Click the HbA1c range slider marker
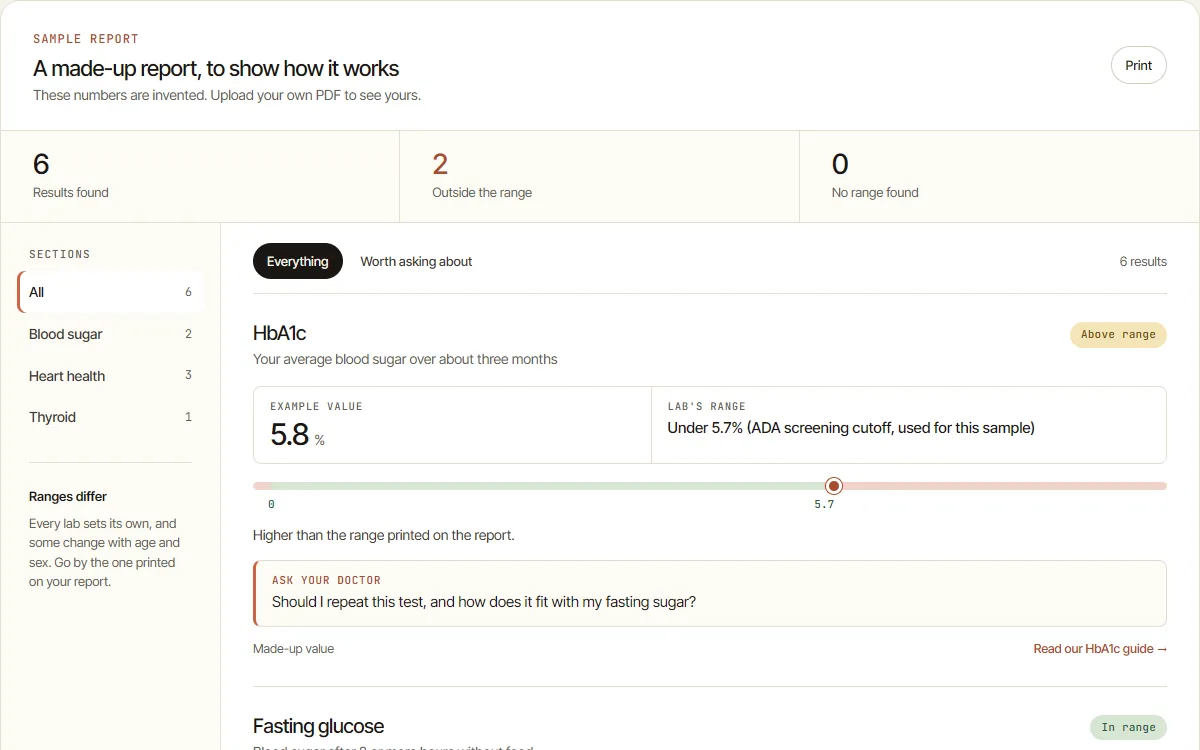 834,486
